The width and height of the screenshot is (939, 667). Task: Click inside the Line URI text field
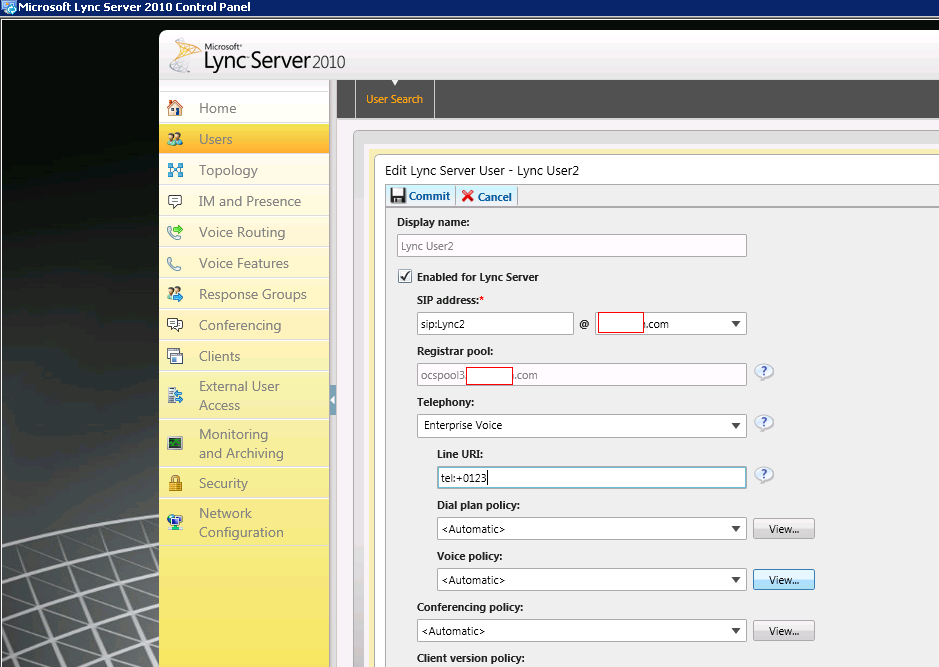point(591,478)
